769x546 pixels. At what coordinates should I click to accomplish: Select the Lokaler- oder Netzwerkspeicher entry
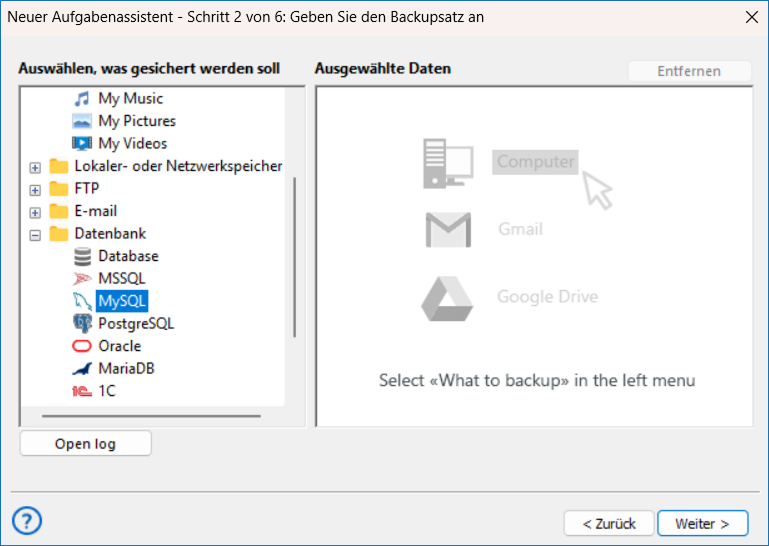click(x=178, y=166)
